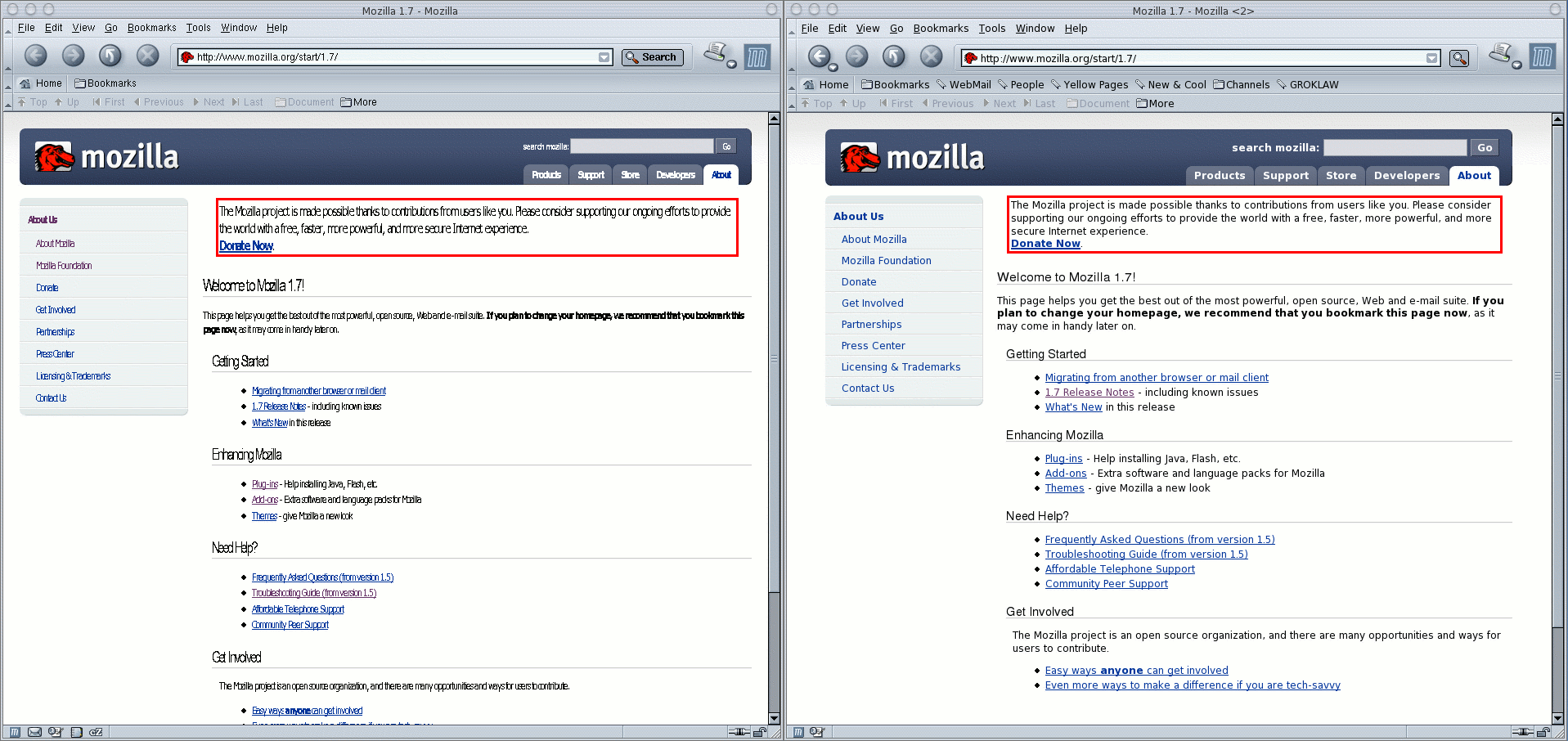Click the Home icon in the right window's toolbar
1568x741 pixels.
tap(809, 84)
